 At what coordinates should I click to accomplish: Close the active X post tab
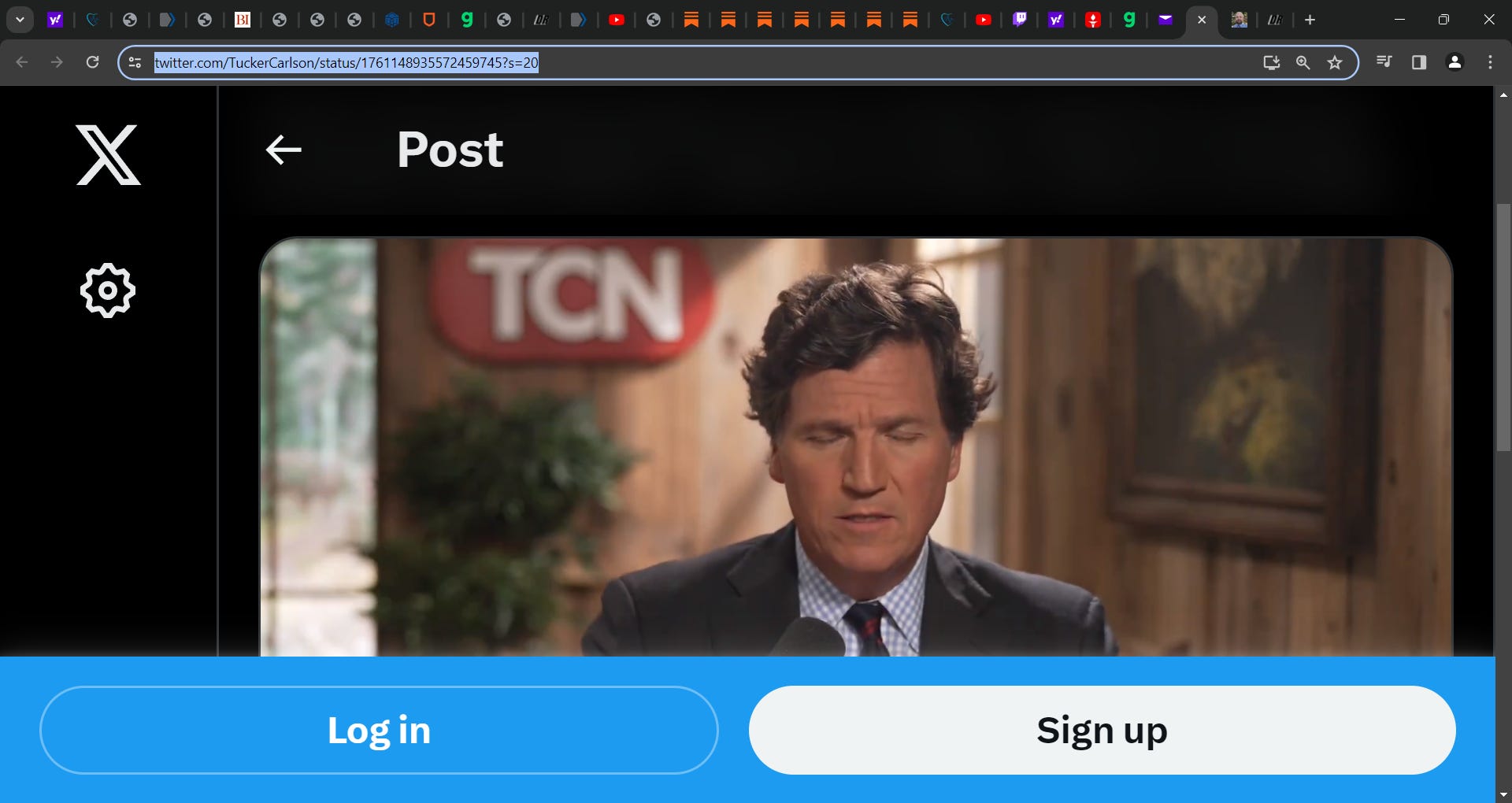[1202, 20]
